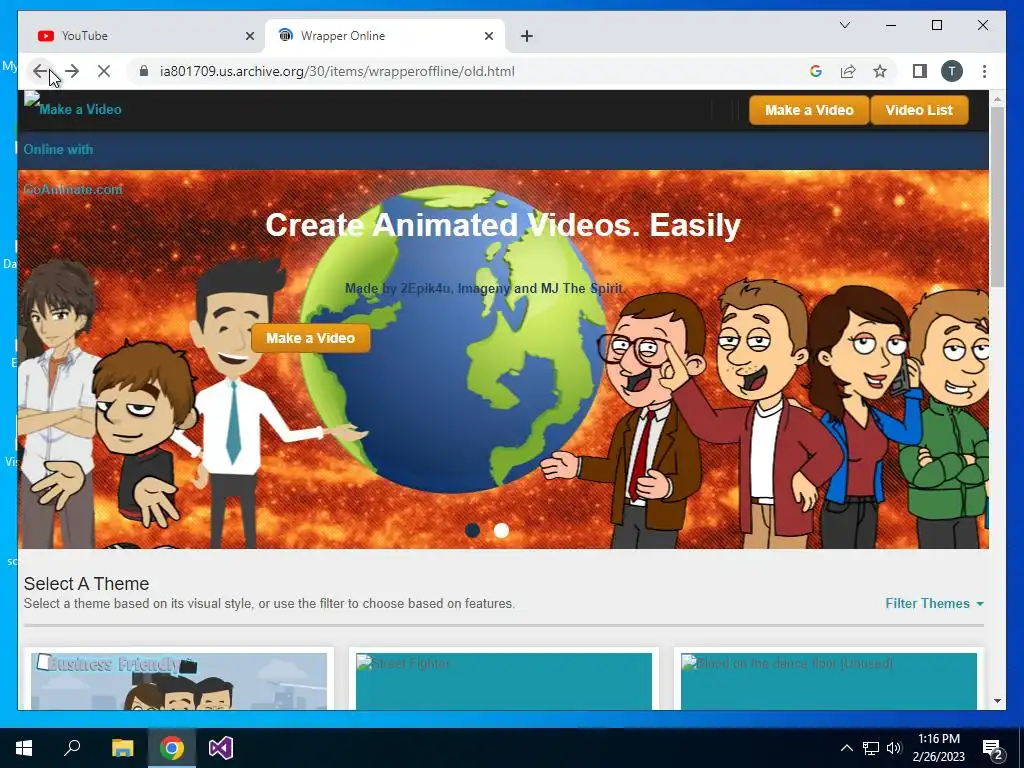Expand the Filter Themes dropdown
Viewport: 1024px width, 768px height.
[x=934, y=603]
